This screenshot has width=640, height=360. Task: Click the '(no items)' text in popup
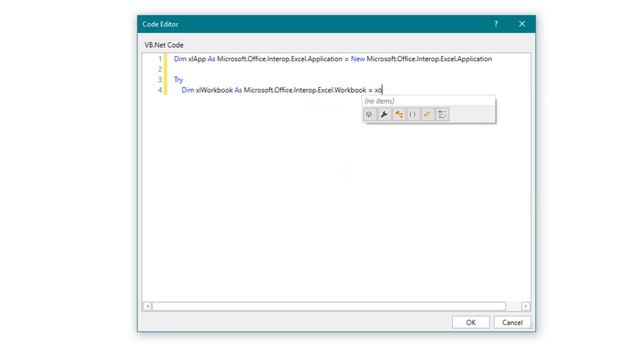[x=380, y=101]
